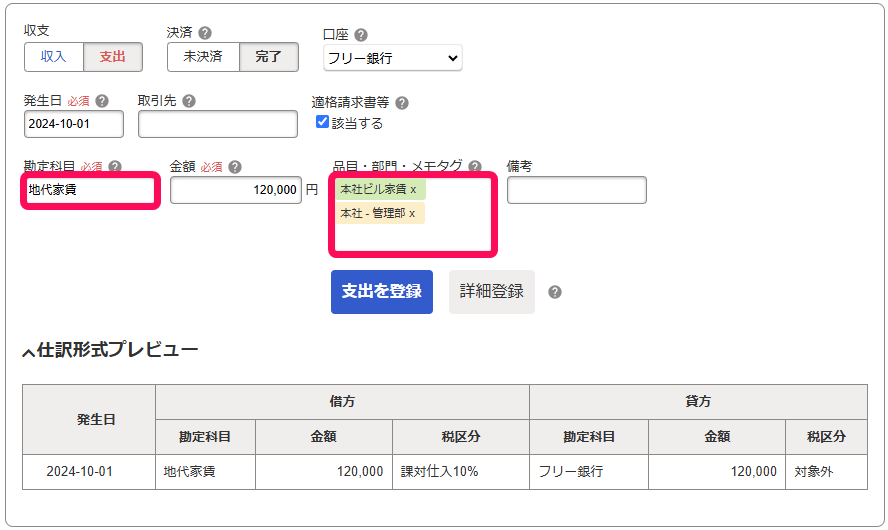Remove the 本社 - 管理部 tag
Screen dimensions: 888x530
click(412, 213)
